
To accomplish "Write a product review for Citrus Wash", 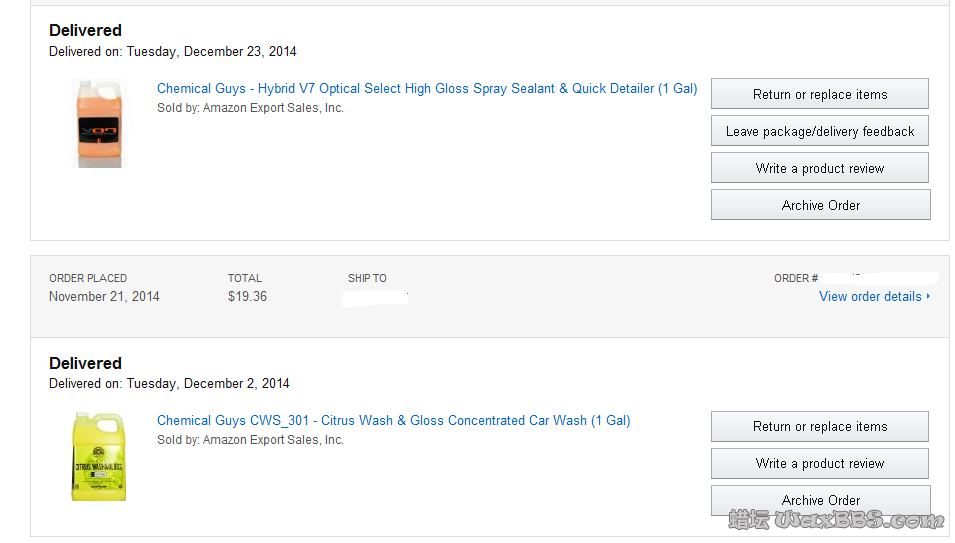I will (819, 463).
